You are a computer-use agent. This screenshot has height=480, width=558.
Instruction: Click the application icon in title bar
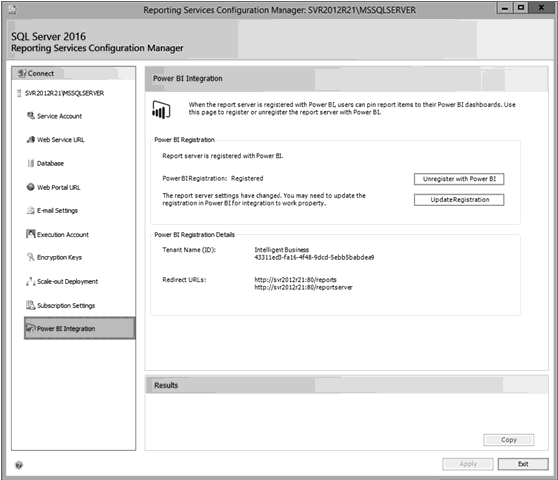pyautogui.click(x=12, y=10)
